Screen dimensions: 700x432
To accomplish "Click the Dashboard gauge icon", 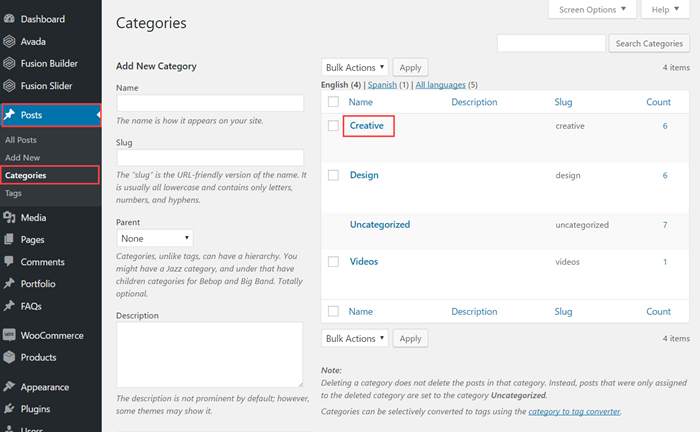I will point(9,19).
